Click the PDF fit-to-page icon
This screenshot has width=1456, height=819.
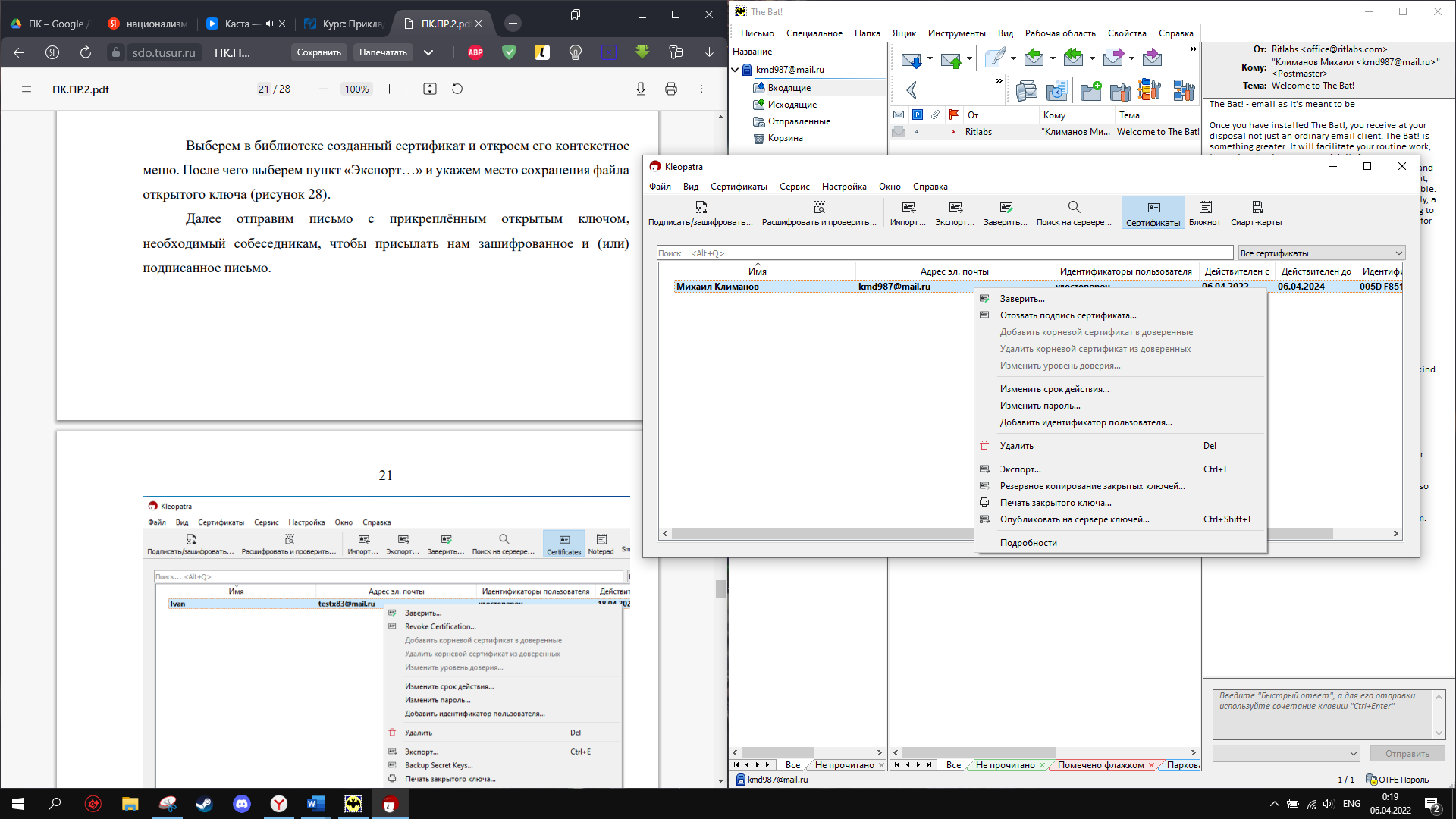[430, 89]
